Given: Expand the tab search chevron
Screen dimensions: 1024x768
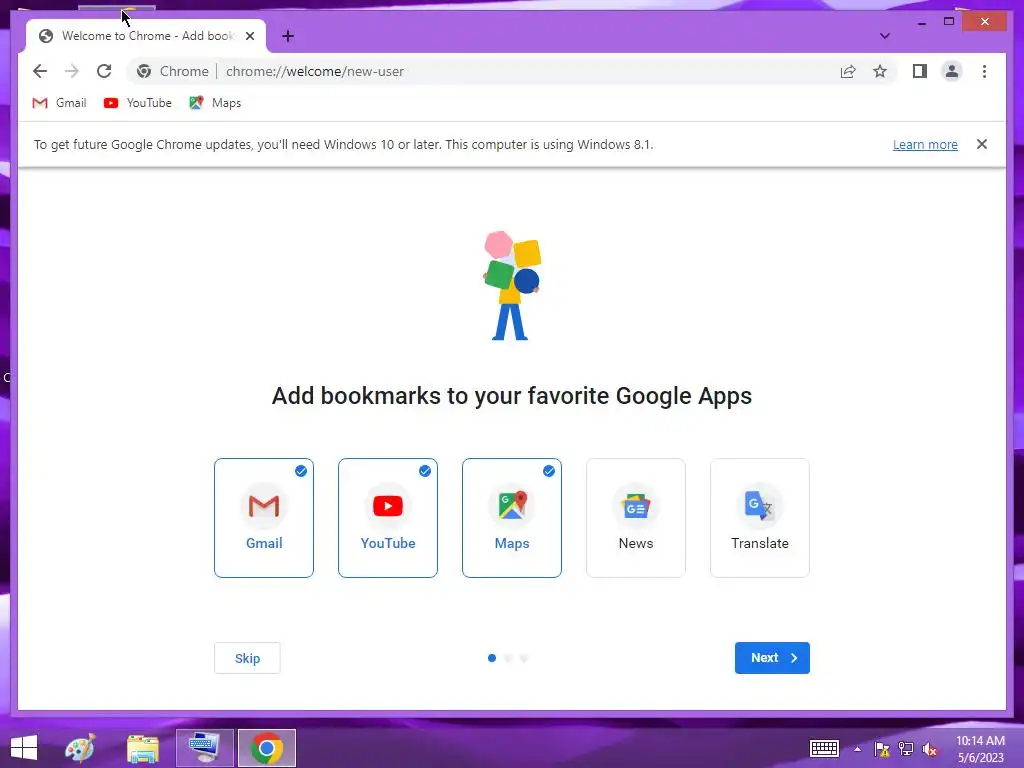Looking at the screenshot, I should 884,36.
